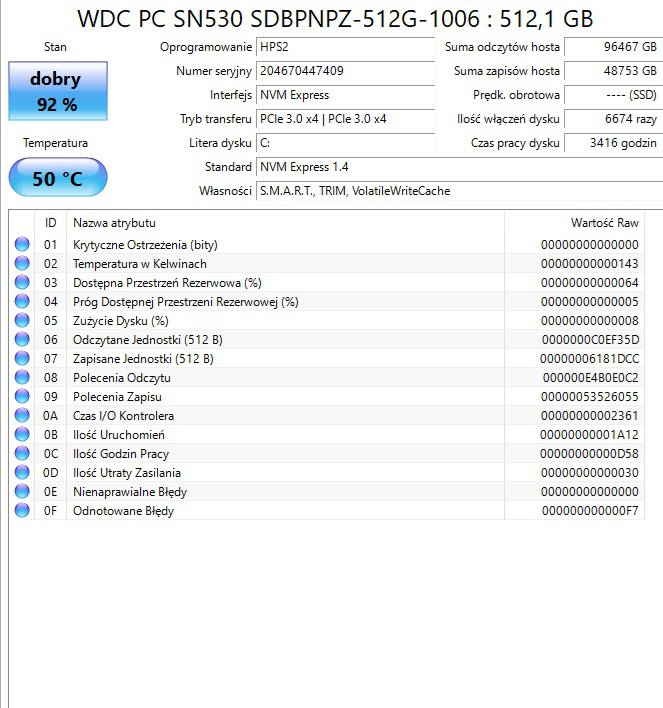The height and width of the screenshot is (708, 663).
Task: Select the 'Nienaprawialne Błędy' attribute name
Action: click(130, 492)
